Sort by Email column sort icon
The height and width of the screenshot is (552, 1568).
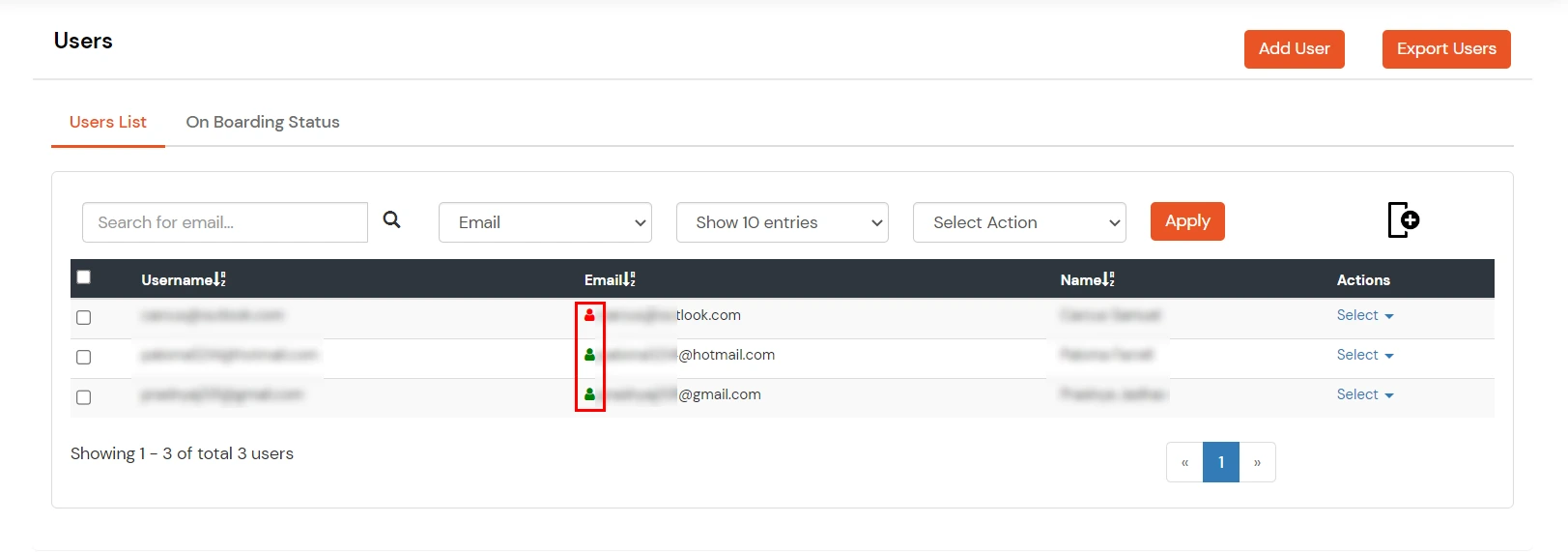pyautogui.click(x=629, y=279)
